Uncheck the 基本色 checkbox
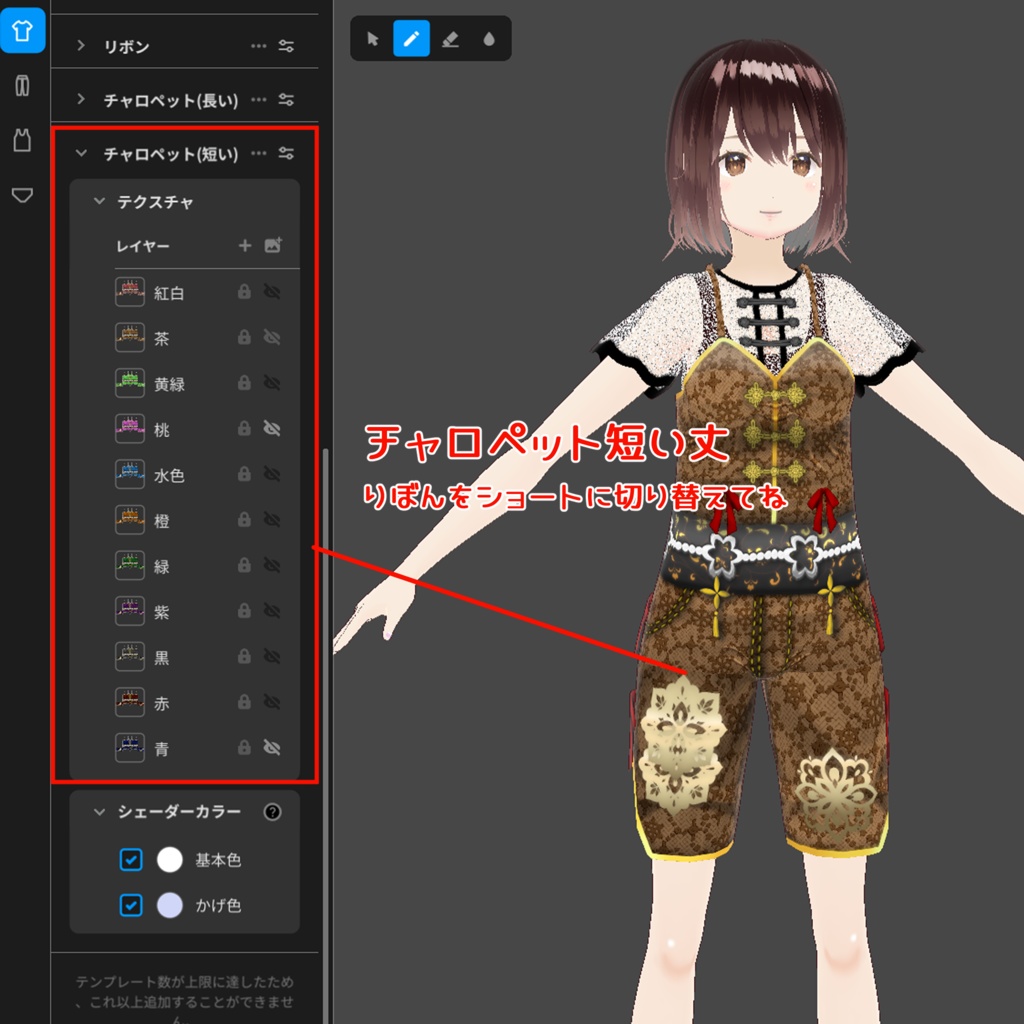 tap(131, 859)
